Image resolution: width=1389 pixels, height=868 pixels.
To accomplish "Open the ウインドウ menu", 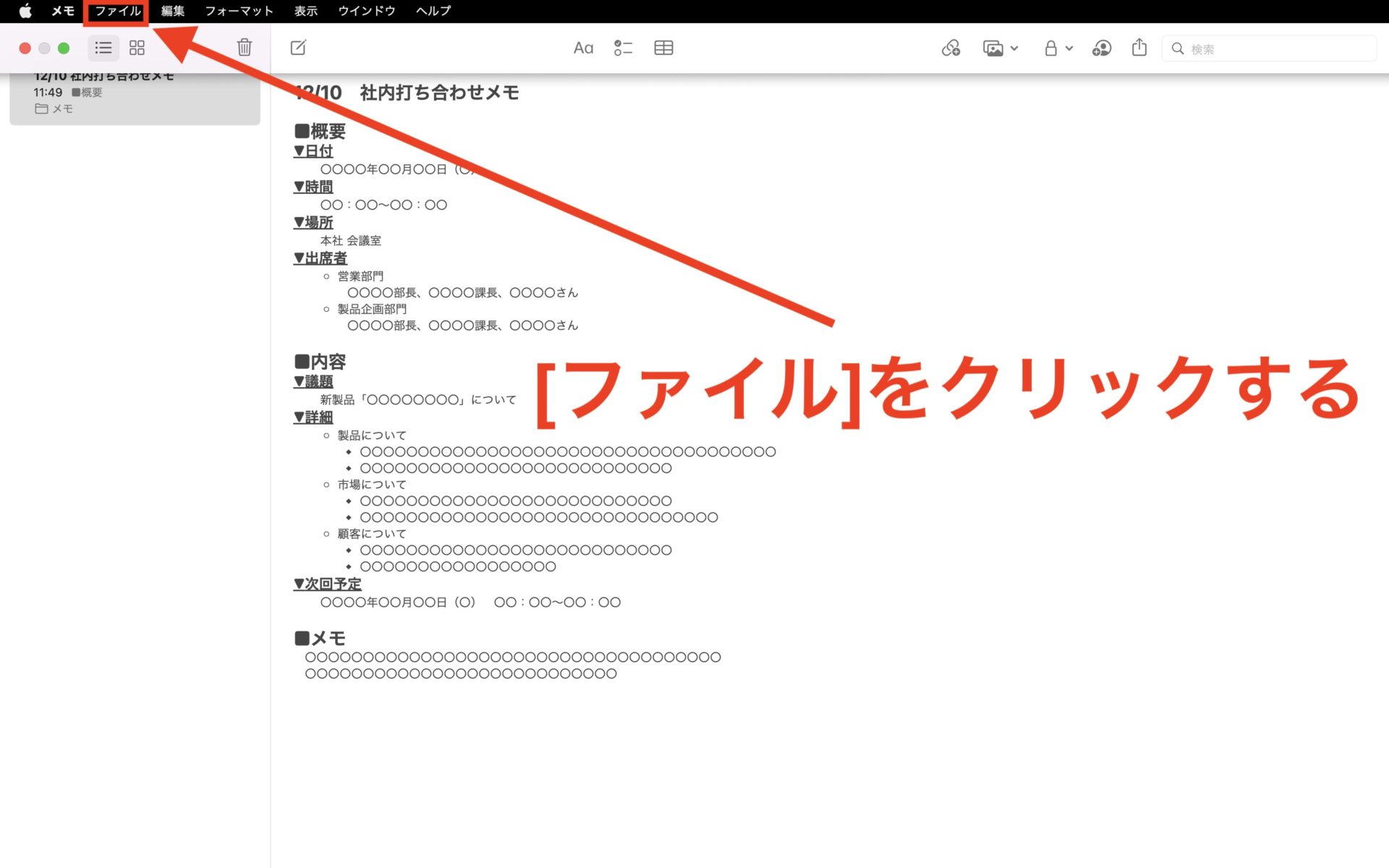I will (x=367, y=11).
